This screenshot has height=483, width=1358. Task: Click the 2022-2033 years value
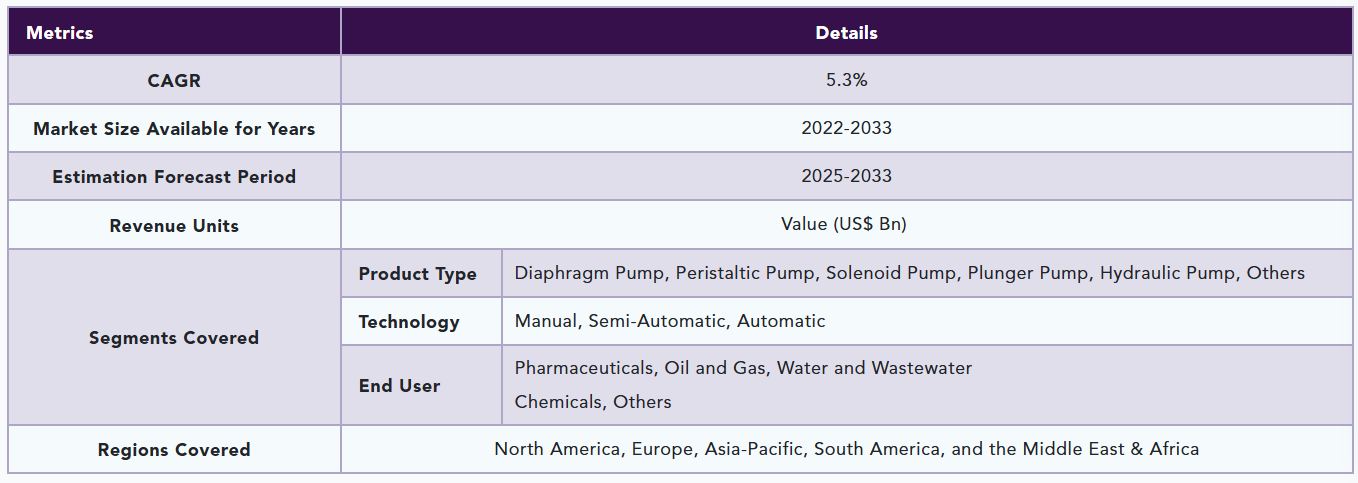pos(846,128)
